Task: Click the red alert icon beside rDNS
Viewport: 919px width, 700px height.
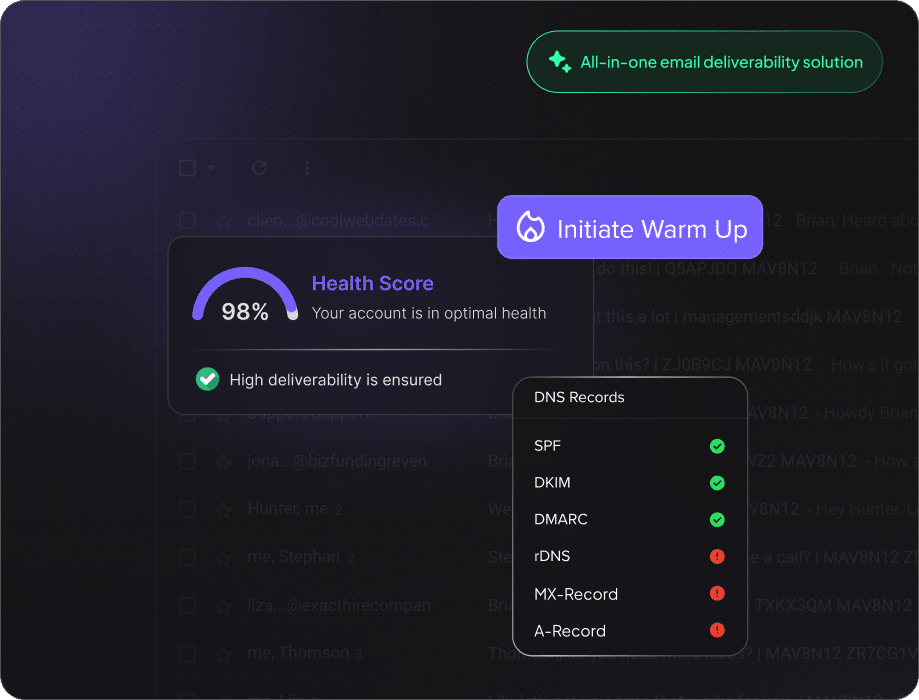Action: pos(717,556)
